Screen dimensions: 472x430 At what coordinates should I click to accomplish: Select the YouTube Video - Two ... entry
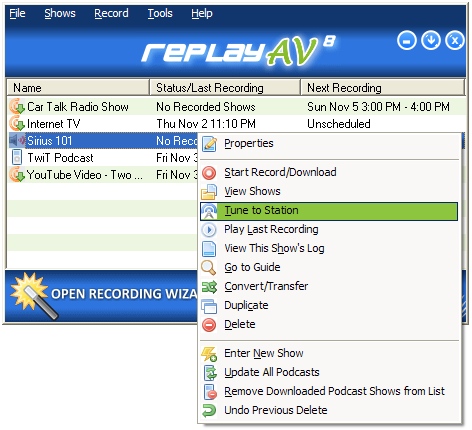[85, 175]
